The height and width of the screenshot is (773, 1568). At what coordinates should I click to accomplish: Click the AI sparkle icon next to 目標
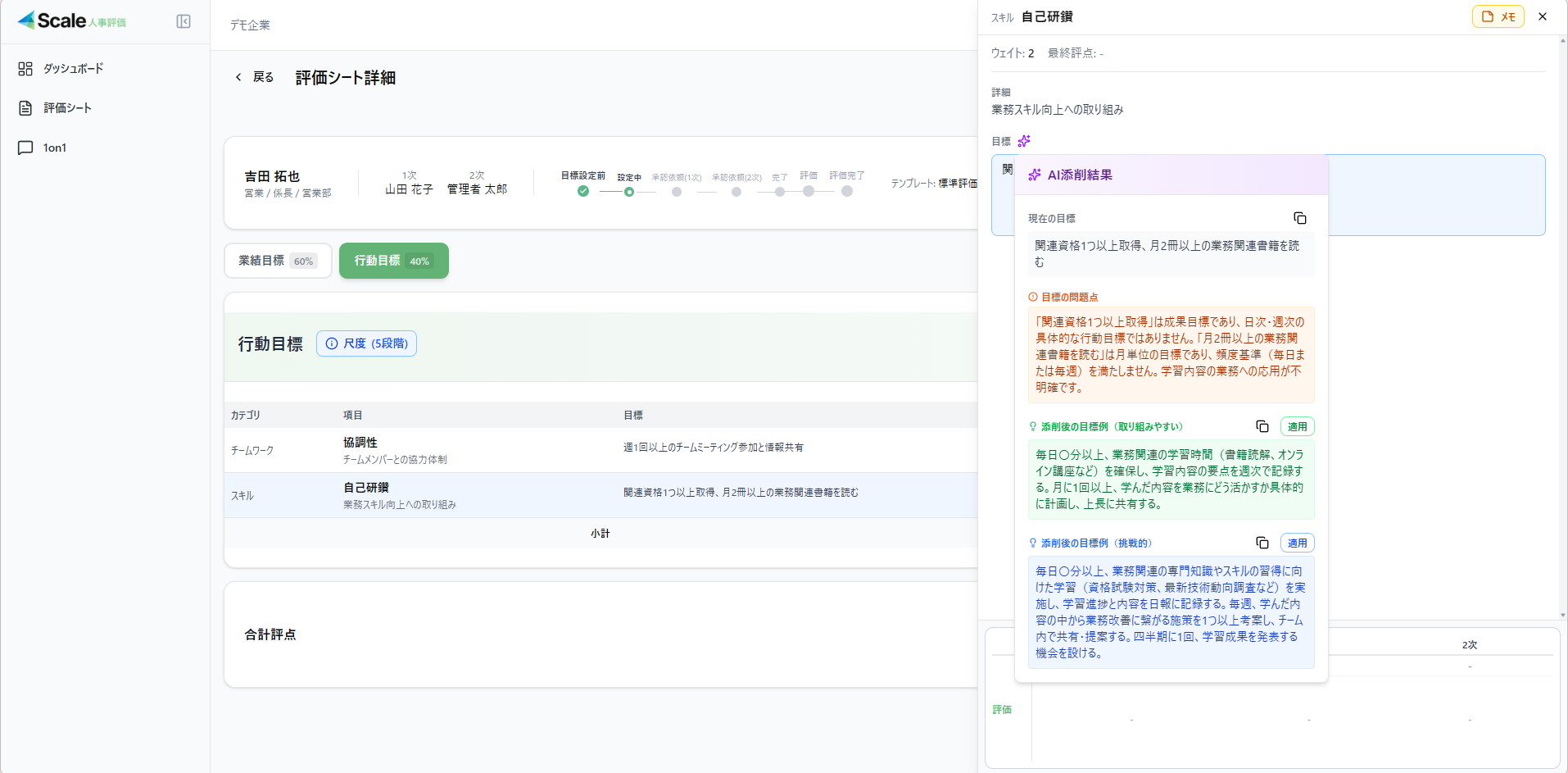coord(1023,141)
